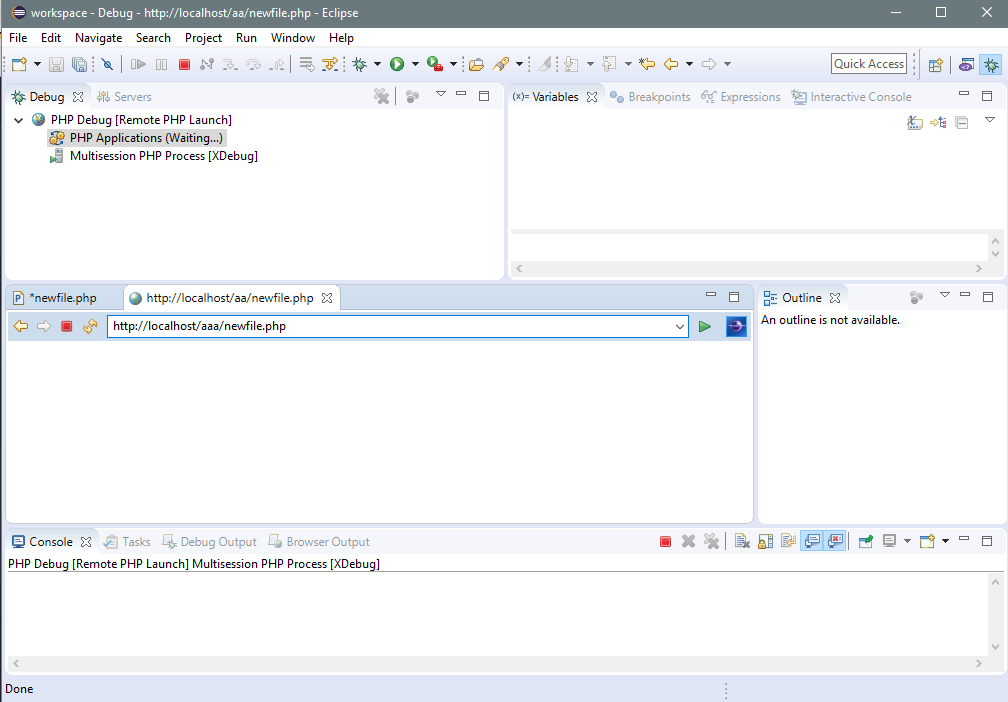This screenshot has width=1008, height=702.
Task: Click the red Terminate button in main toolbar
Action: [x=184, y=64]
